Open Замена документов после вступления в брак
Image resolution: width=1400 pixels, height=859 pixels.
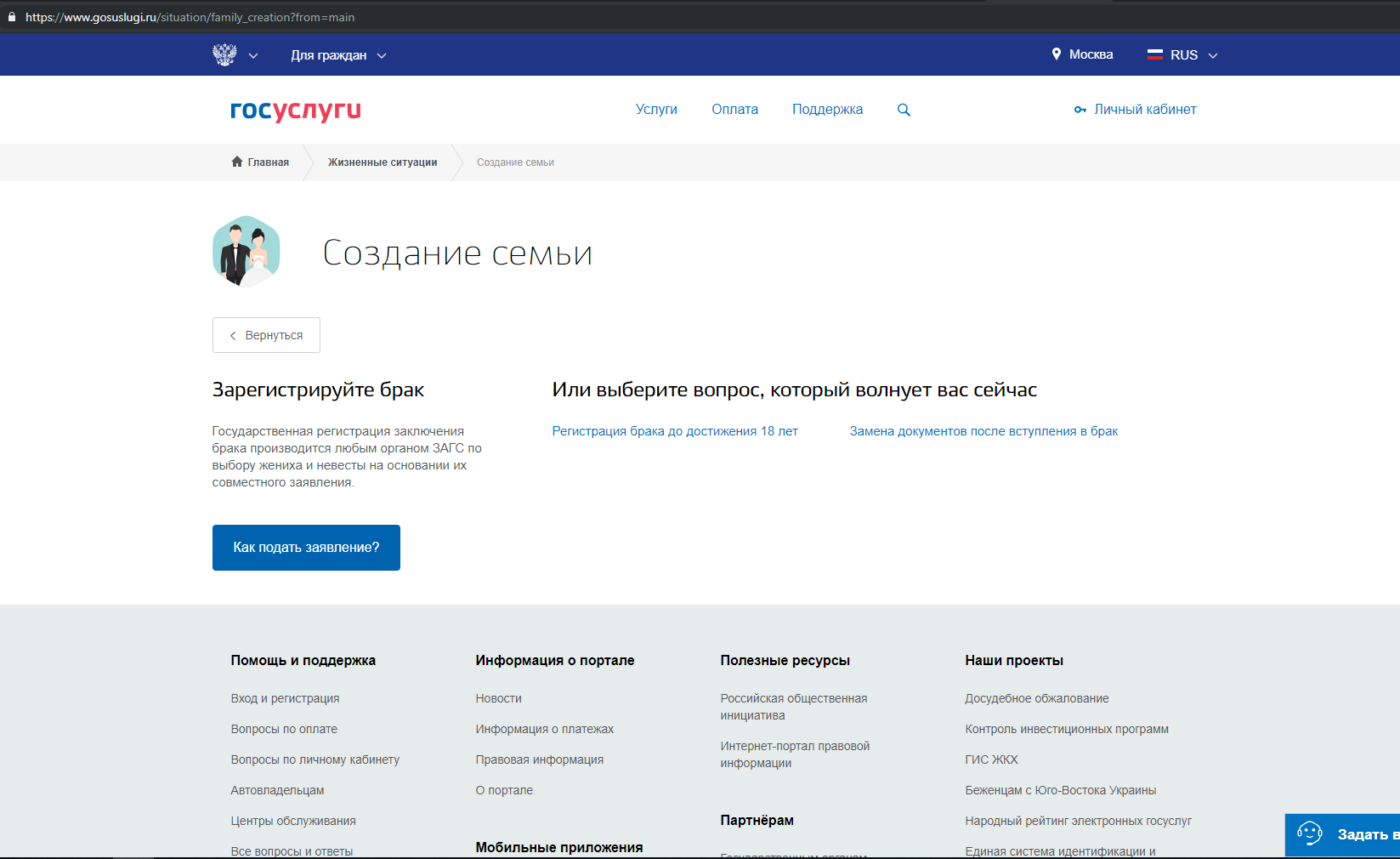point(983,431)
